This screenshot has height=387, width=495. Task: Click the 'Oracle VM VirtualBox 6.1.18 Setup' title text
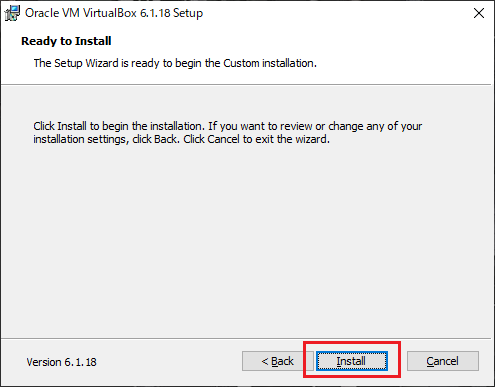pos(114,13)
